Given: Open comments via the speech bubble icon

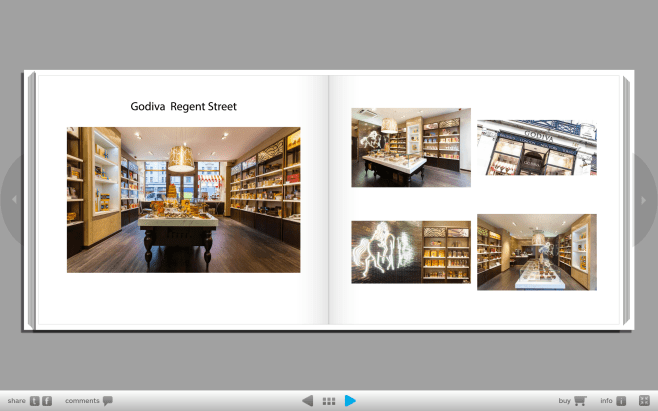Looking at the screenshot, I should (x=108, y=401).
